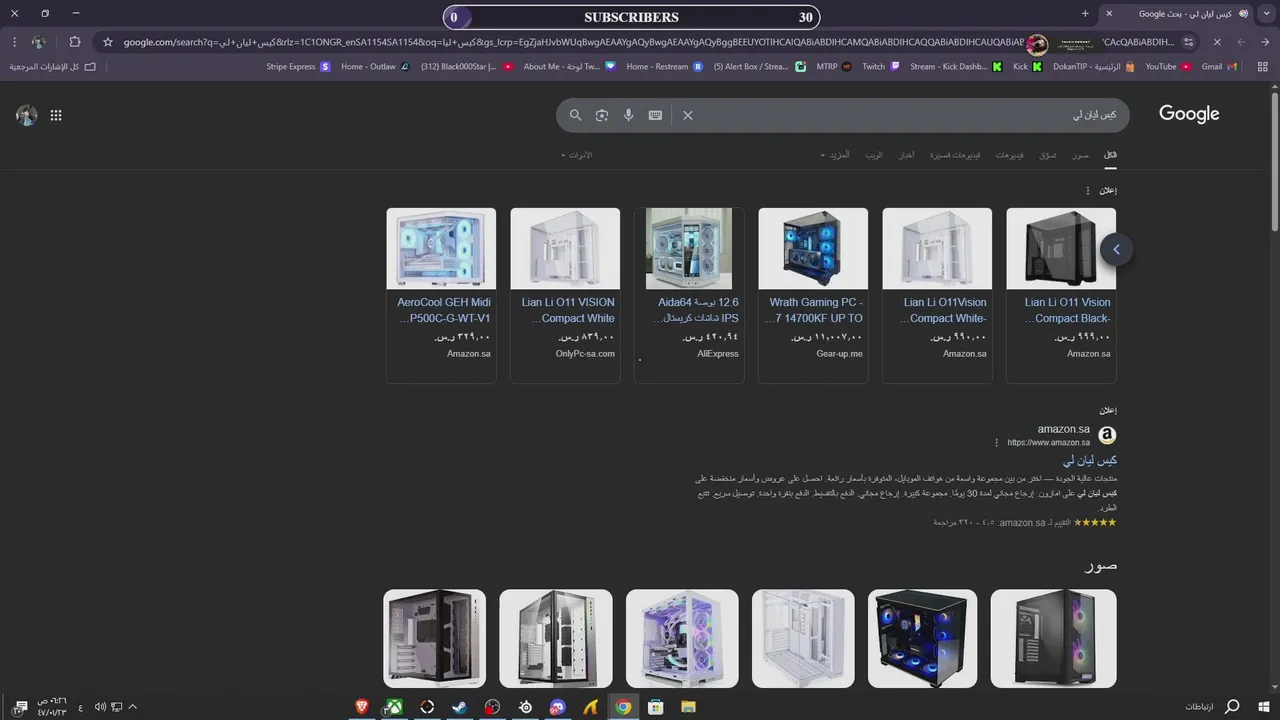The width and height of the screenshot is (1280, 720).
Task: Open the amazon.sa ad options menu
Action: (x=996, y=442)
